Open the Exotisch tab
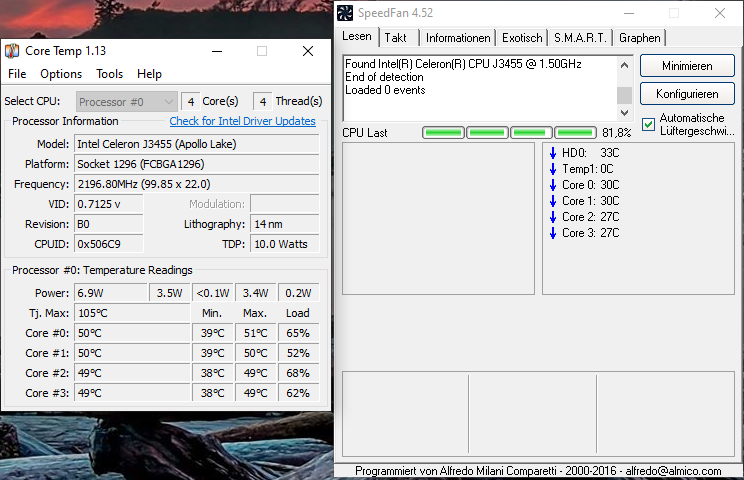Viewport: 744px width, 480px height. tap(522, 38)
